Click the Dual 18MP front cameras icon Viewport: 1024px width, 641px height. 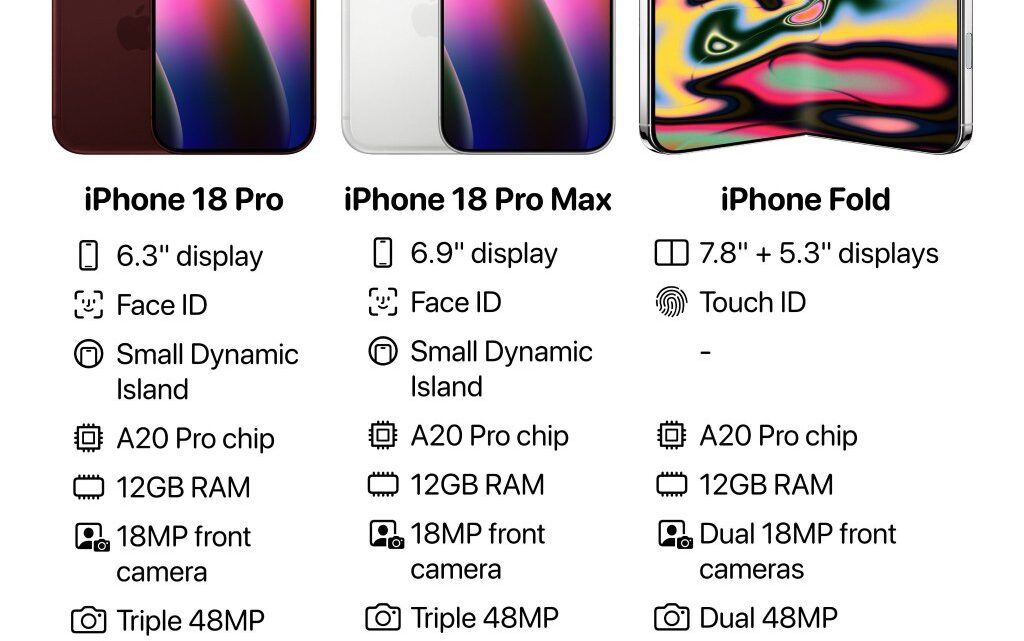coord(675,535)
